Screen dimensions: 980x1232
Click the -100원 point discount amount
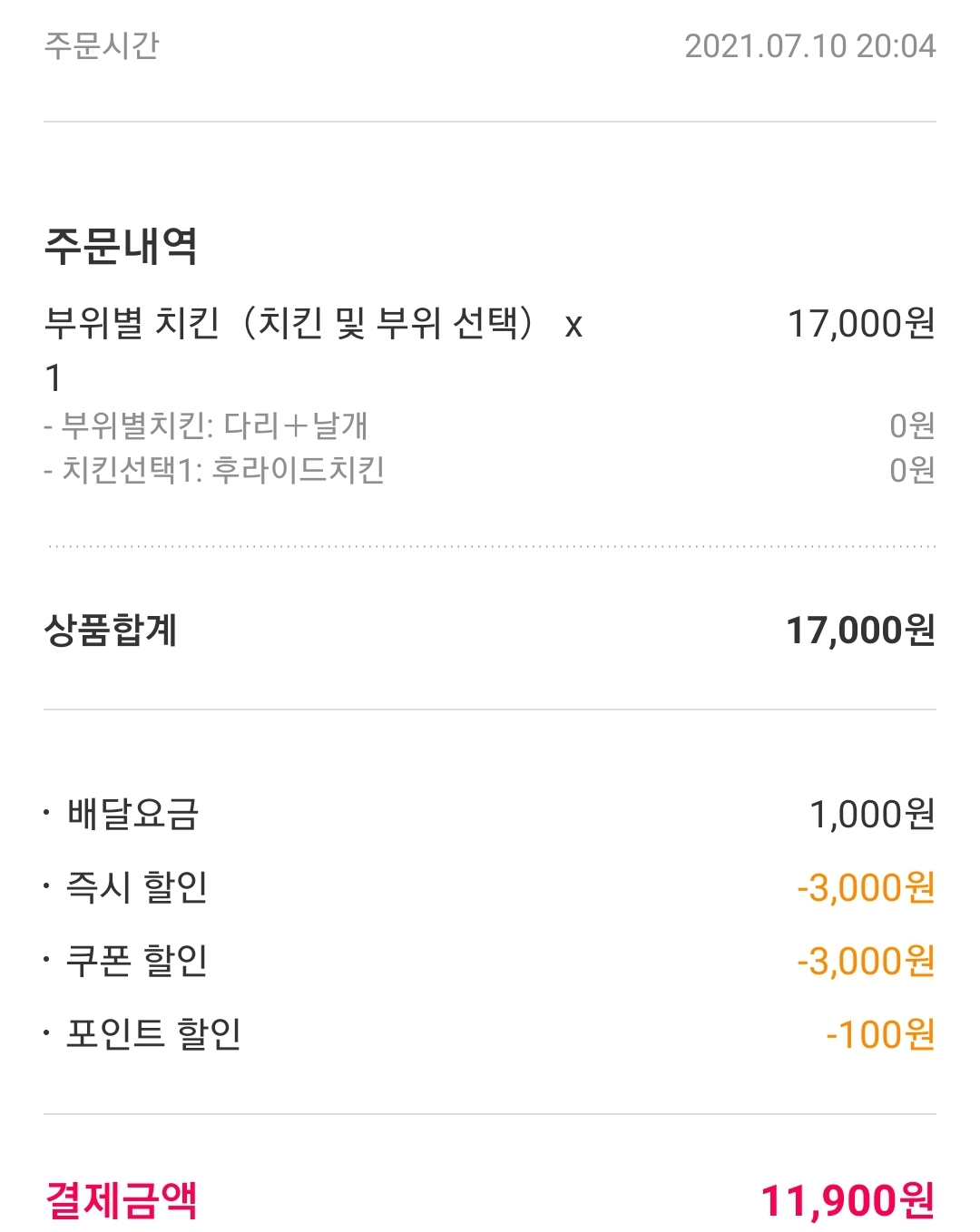(879, 1035)
